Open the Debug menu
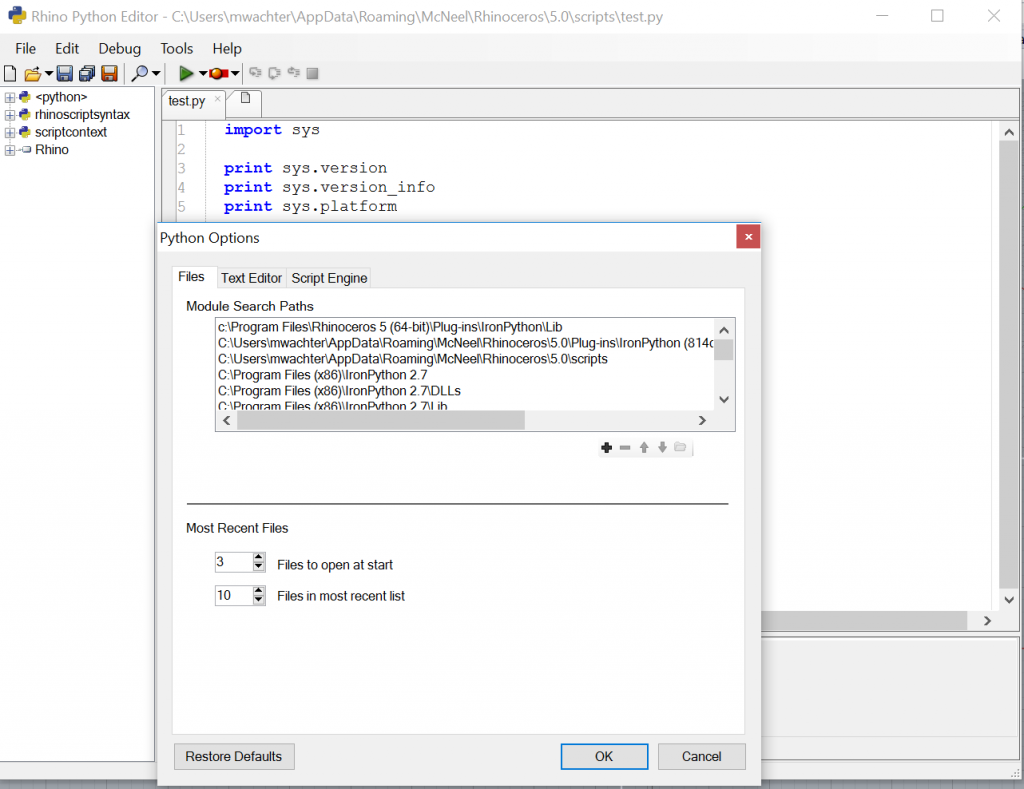The image size is (1024, 789). click(120, 49)
